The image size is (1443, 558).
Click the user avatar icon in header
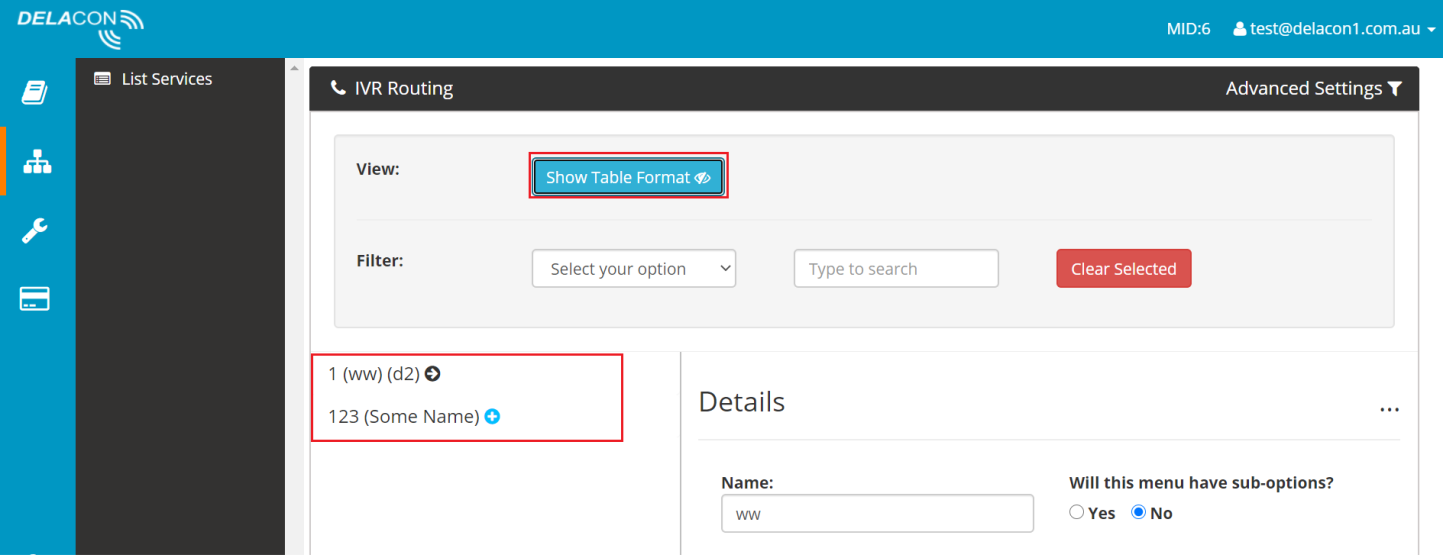[x=1240, y=29]
